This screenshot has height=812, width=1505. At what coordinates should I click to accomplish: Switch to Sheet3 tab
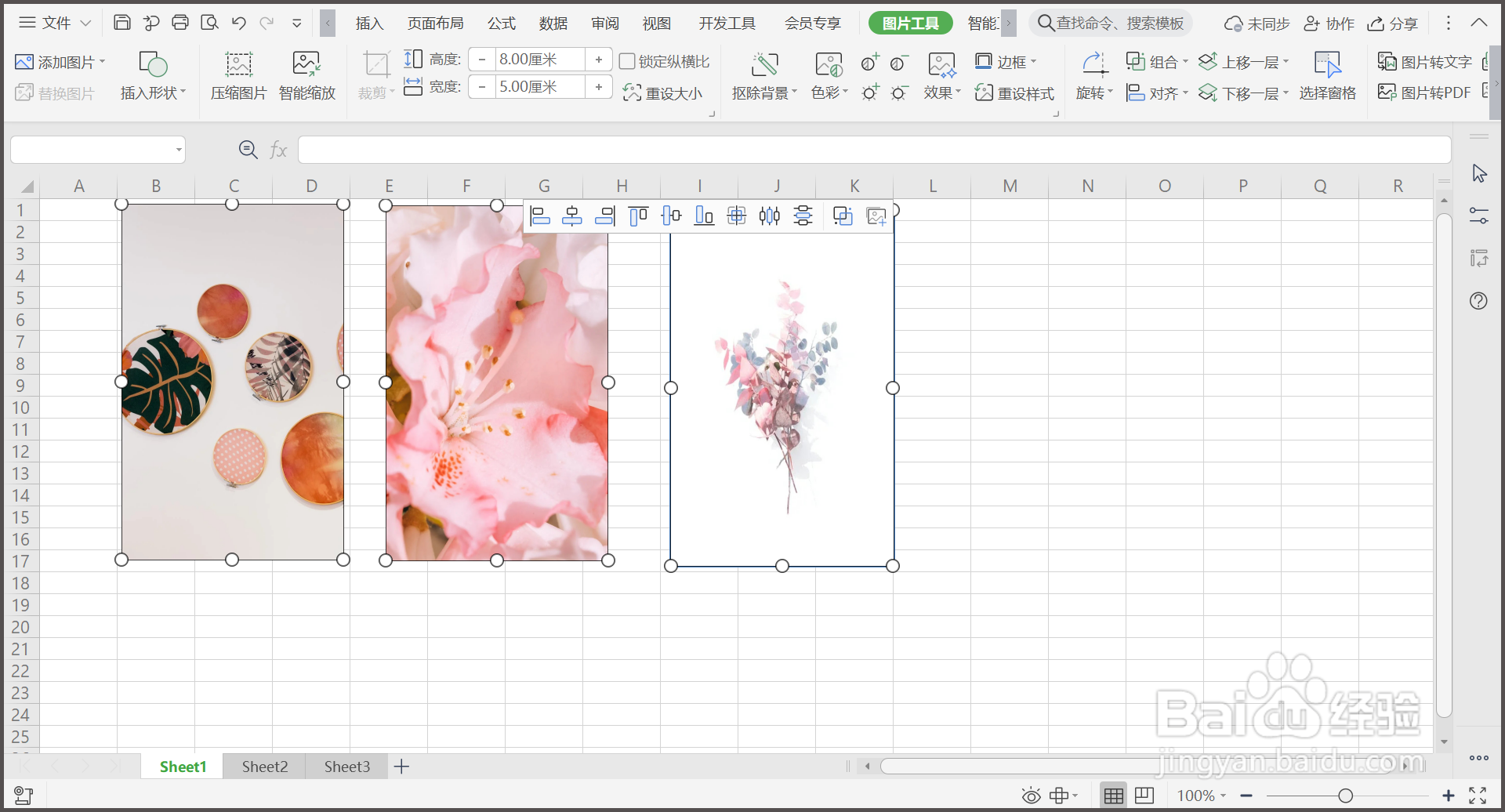click(x=347, y=767)
